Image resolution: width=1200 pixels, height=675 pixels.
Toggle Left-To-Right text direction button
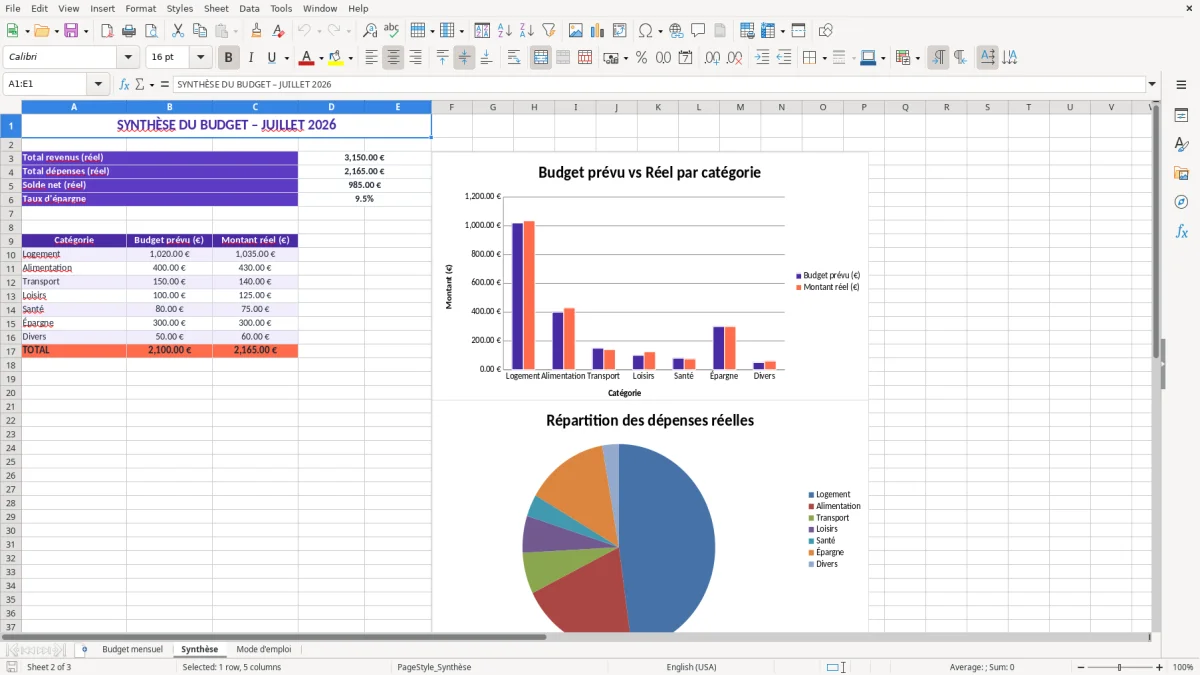[x=938, y=58]
